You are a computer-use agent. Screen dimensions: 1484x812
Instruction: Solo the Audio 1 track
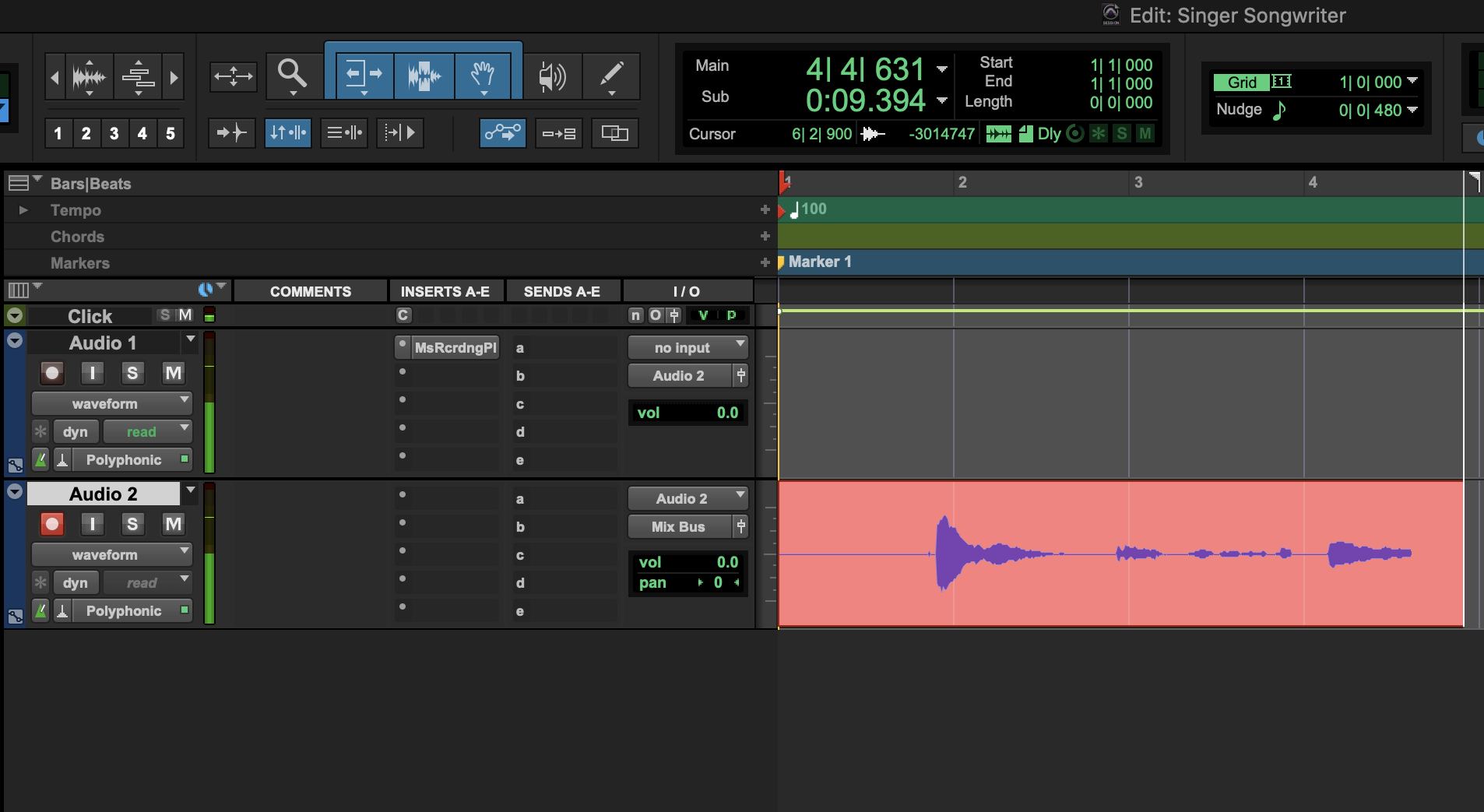pos(132,373)
